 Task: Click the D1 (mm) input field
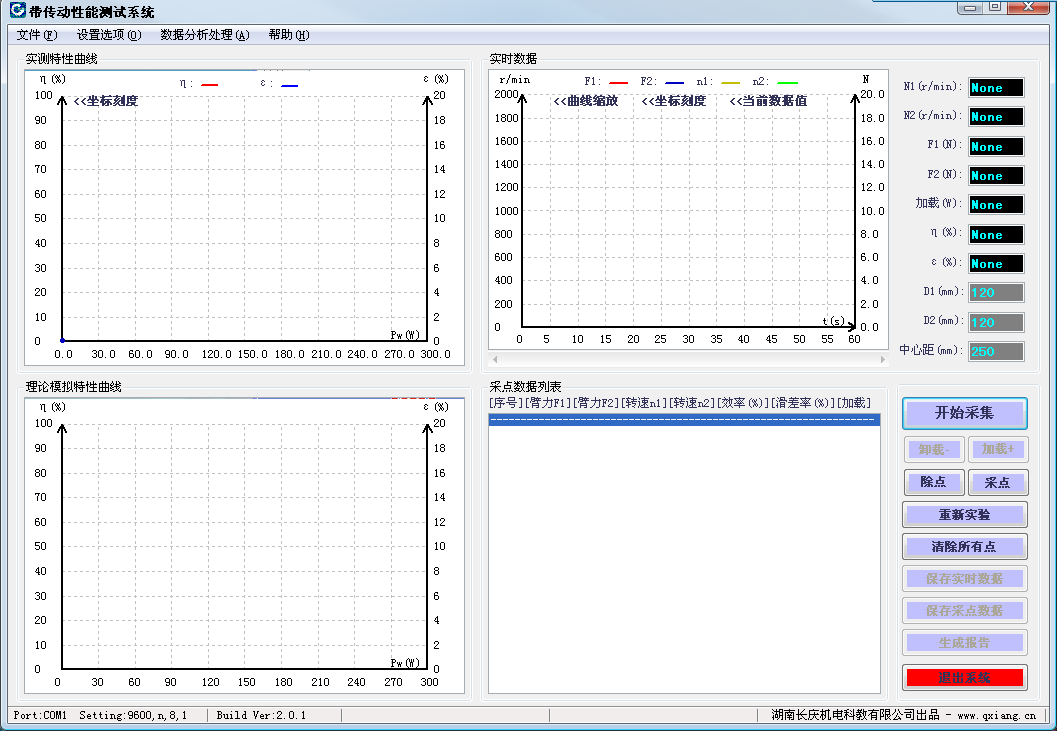[x=996, y=293]
